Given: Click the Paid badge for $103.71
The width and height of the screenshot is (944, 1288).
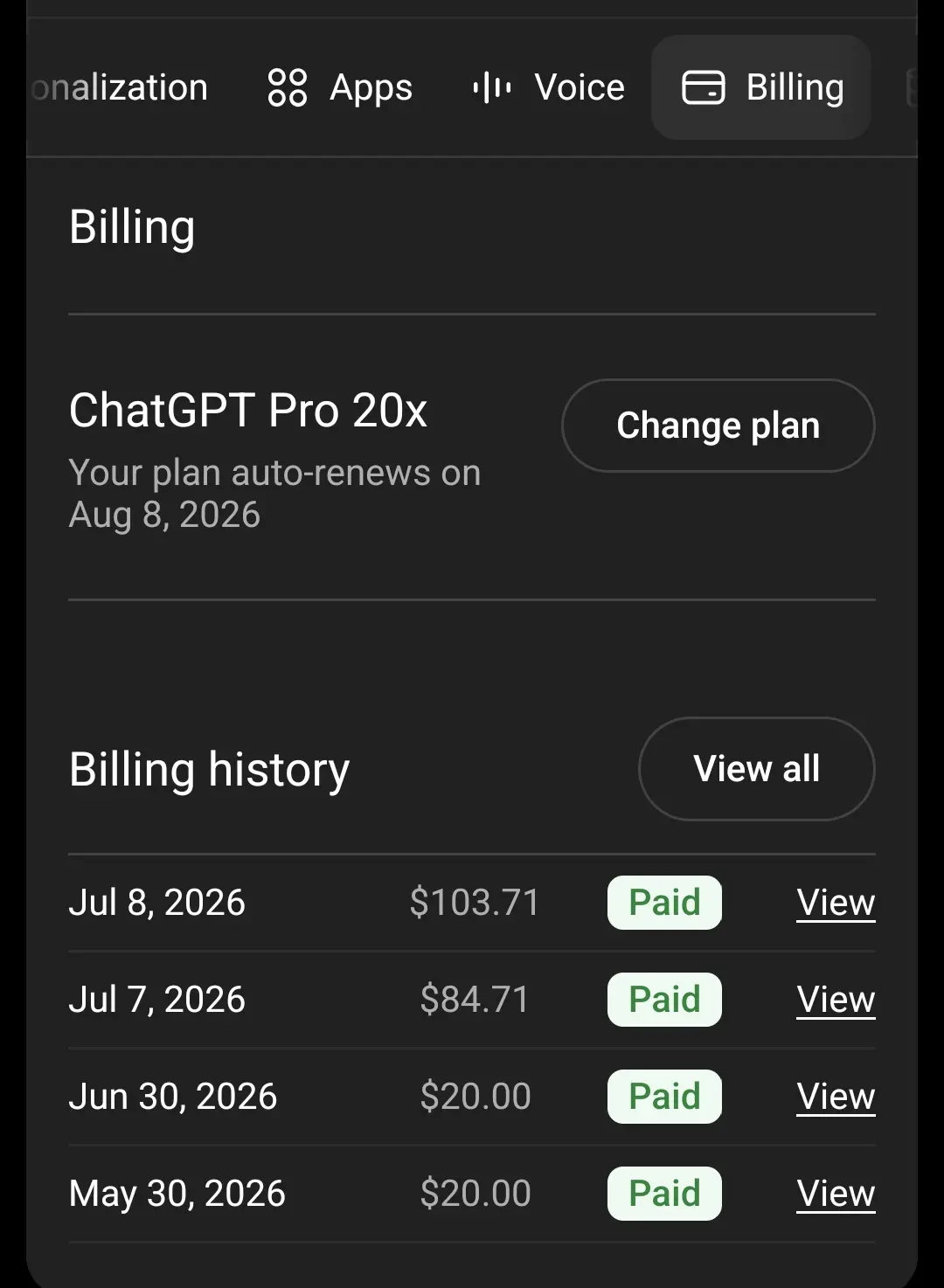Looking at the screenshot, I should click(665, 903).
